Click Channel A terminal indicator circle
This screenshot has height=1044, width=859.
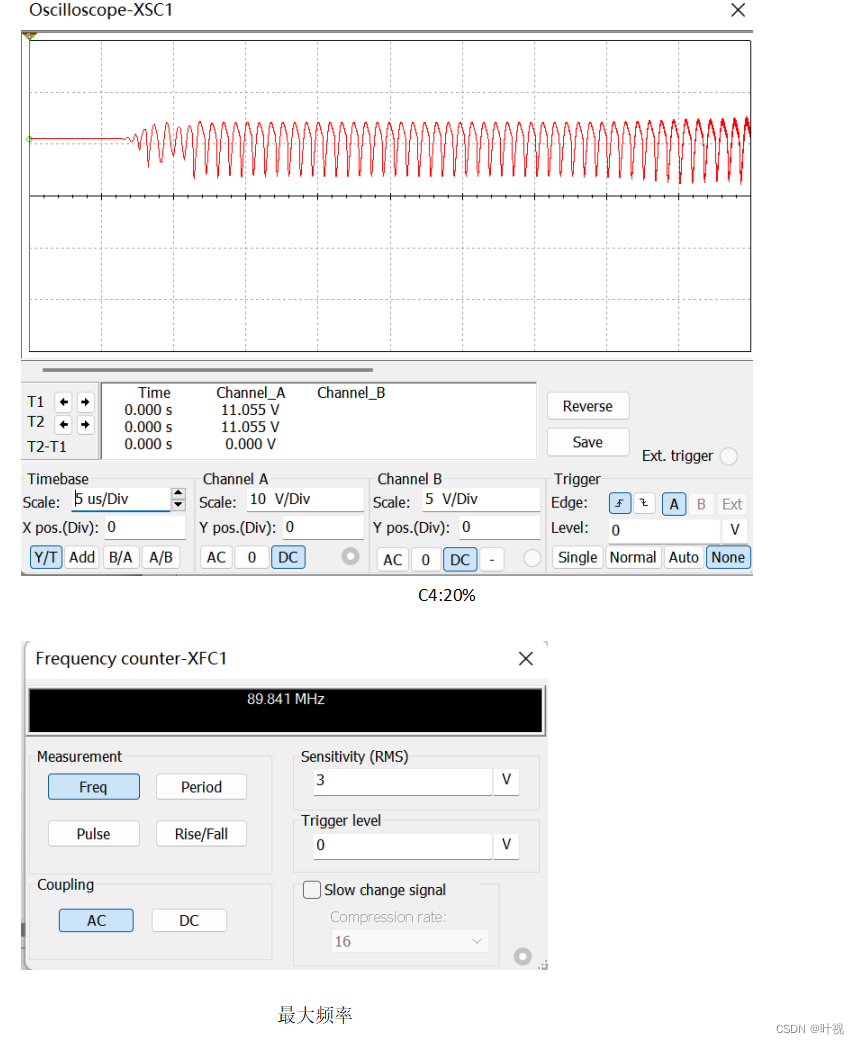(x=350, y=556)
